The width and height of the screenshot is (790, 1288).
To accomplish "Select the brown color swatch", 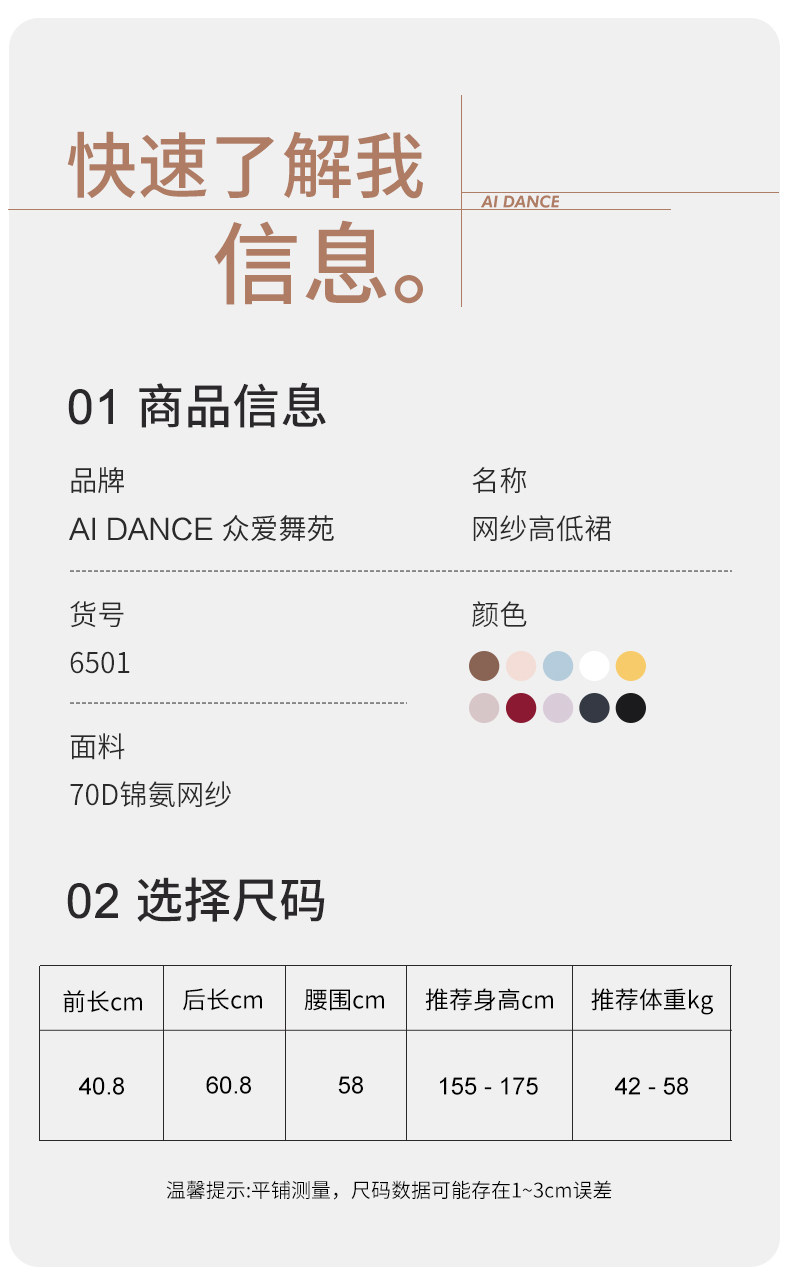I will pyautogui.click(x=484, y=666).
